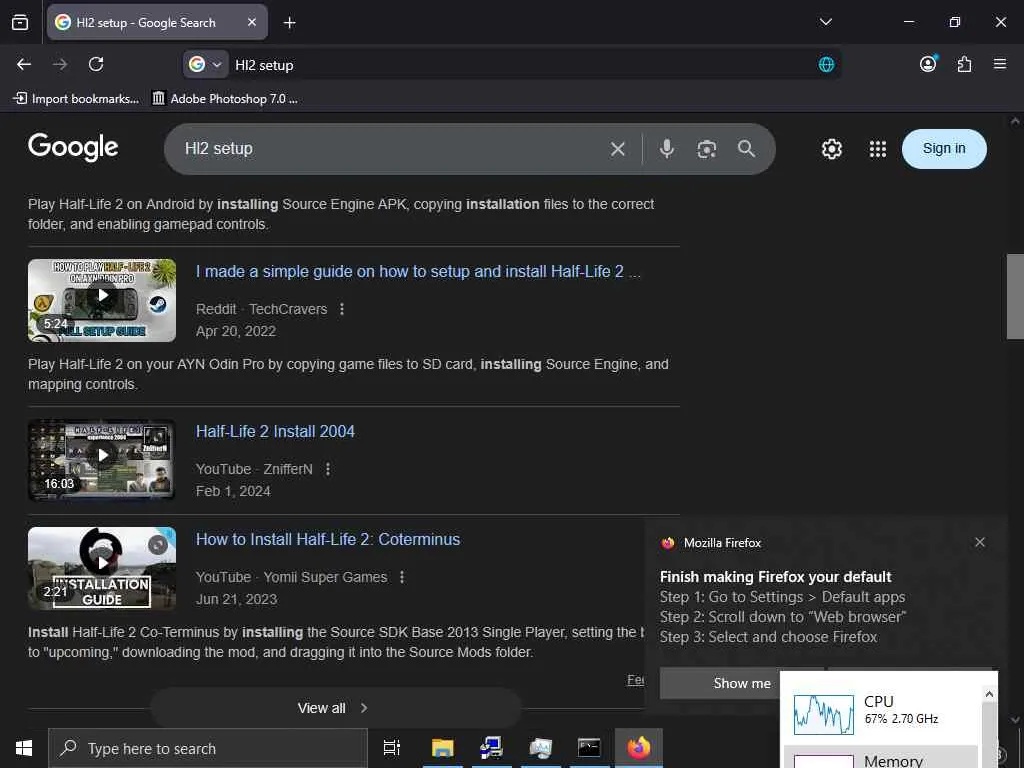Click the date Apr 20, 2022
Image resolution: width=1024 pixels, height=768 pixels.
[x=236, y=331]
